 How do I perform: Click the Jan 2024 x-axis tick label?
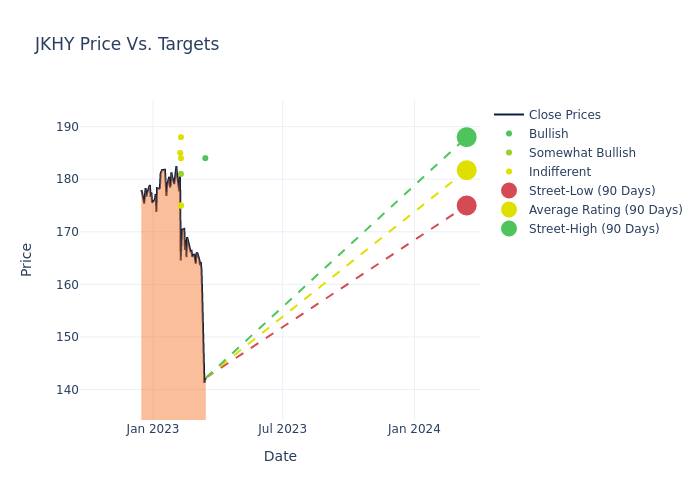click(x=413, y=429)
